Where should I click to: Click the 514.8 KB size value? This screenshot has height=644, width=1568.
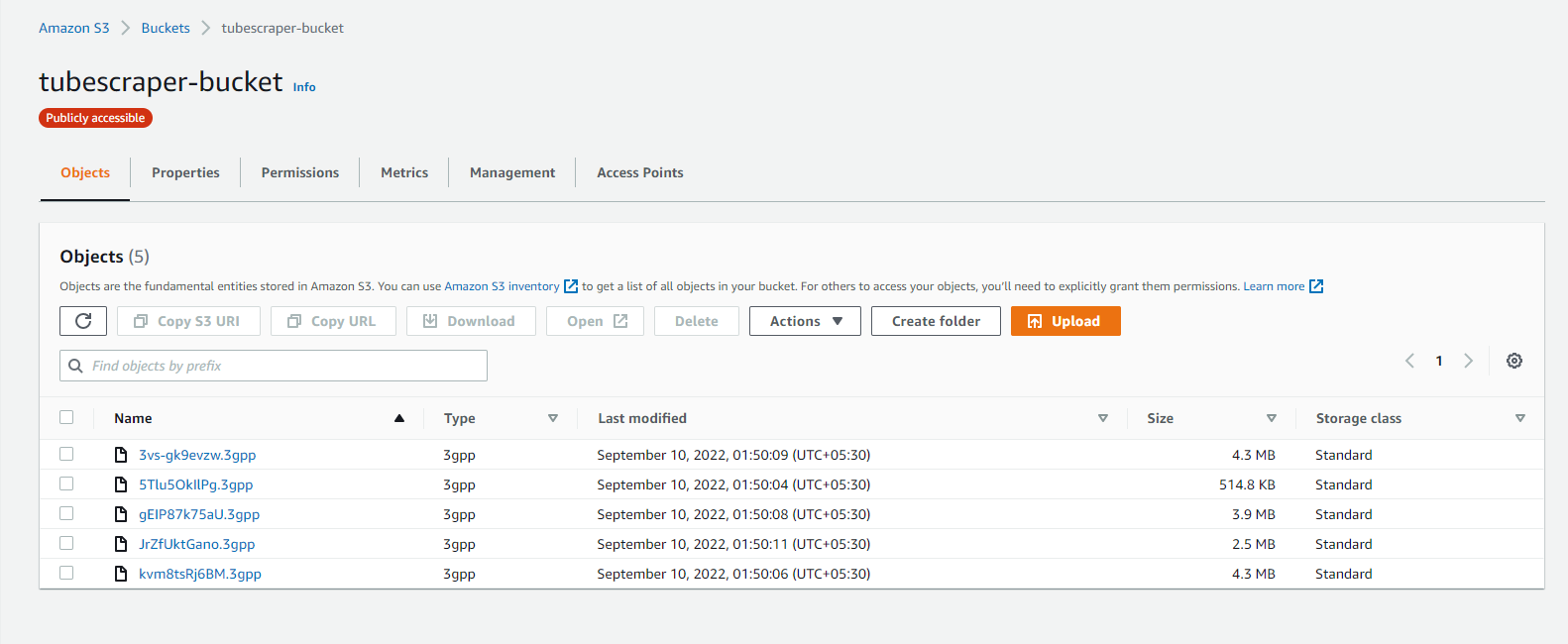point(1247,484)
